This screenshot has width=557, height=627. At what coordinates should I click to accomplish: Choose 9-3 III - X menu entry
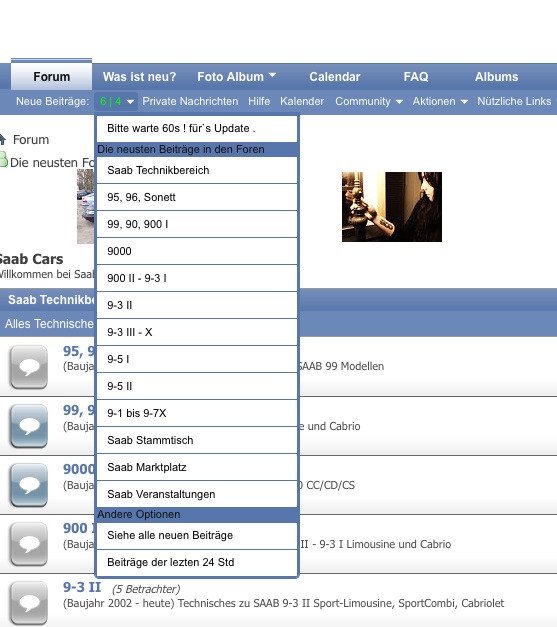[x=197, y=332]
